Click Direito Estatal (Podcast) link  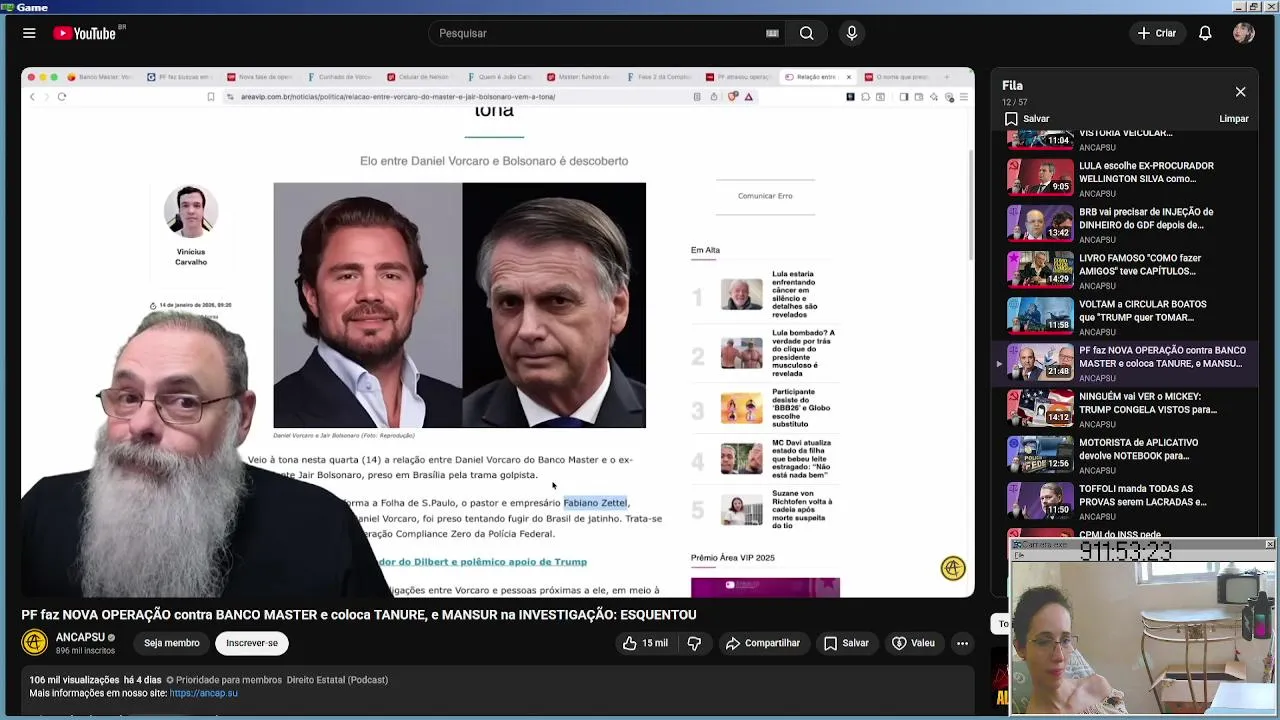coord(337,680)
